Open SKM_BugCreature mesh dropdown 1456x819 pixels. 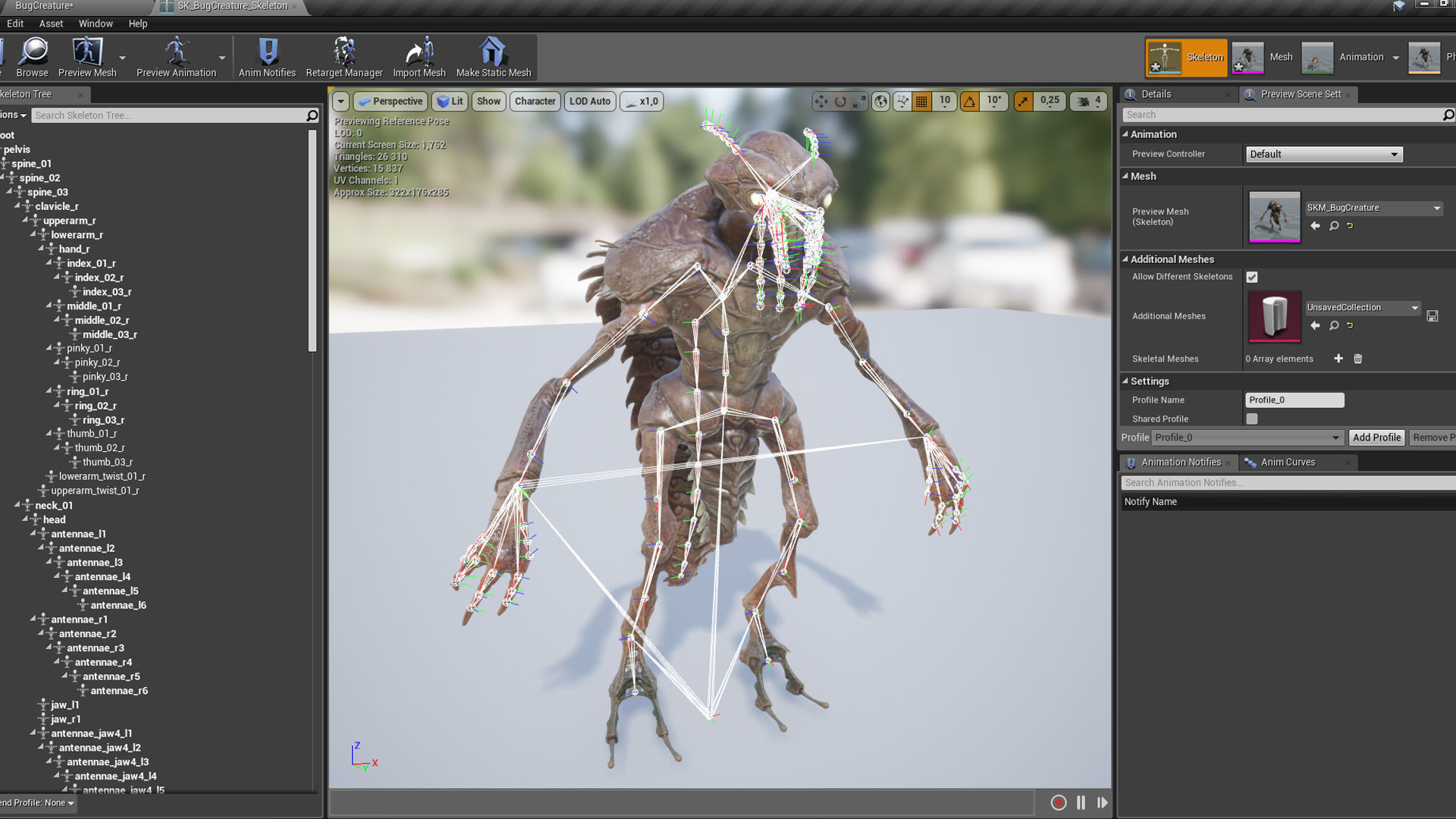(1373, 208)
